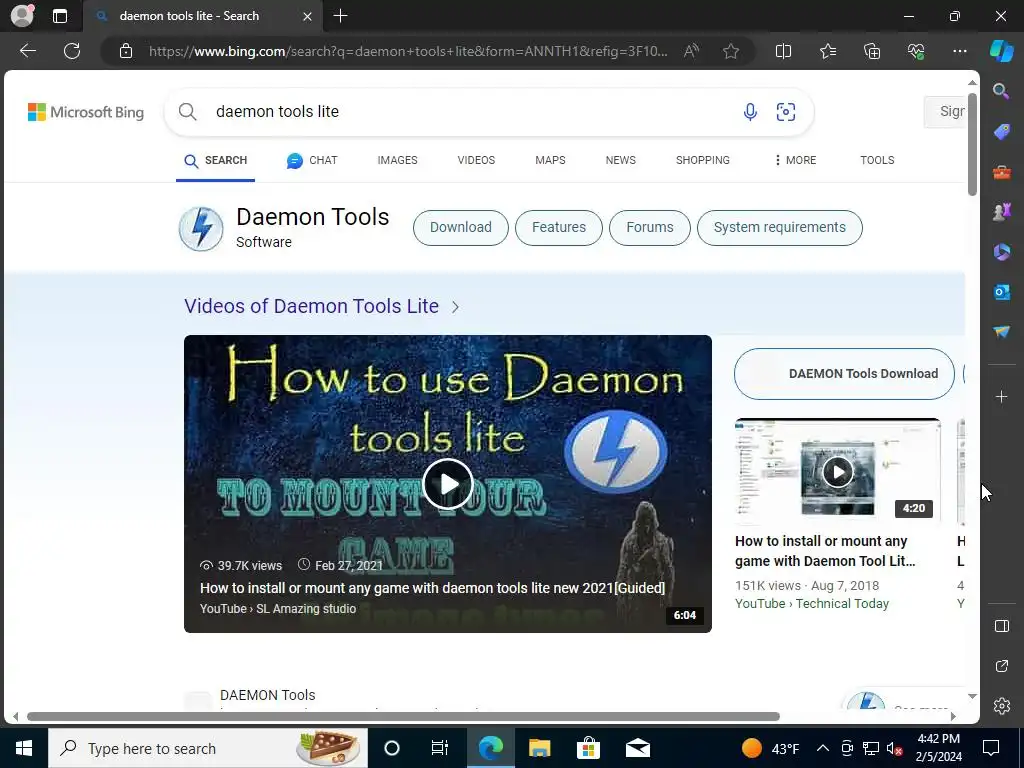Click the System requirements pill button
Viewport: 1024px width, 768px height.
pos(780,228)
